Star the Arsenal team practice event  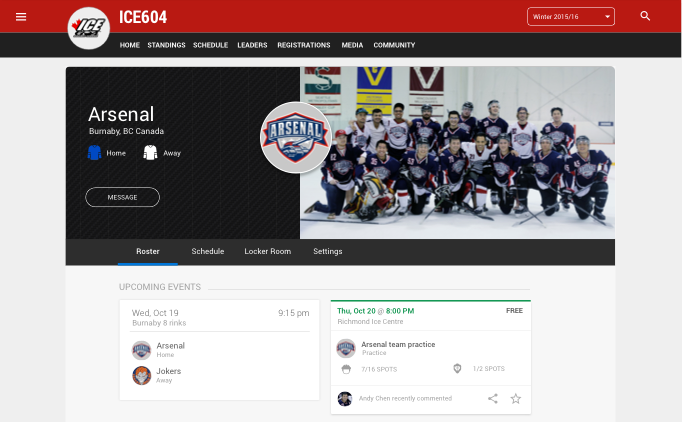[x=516, y=399]
